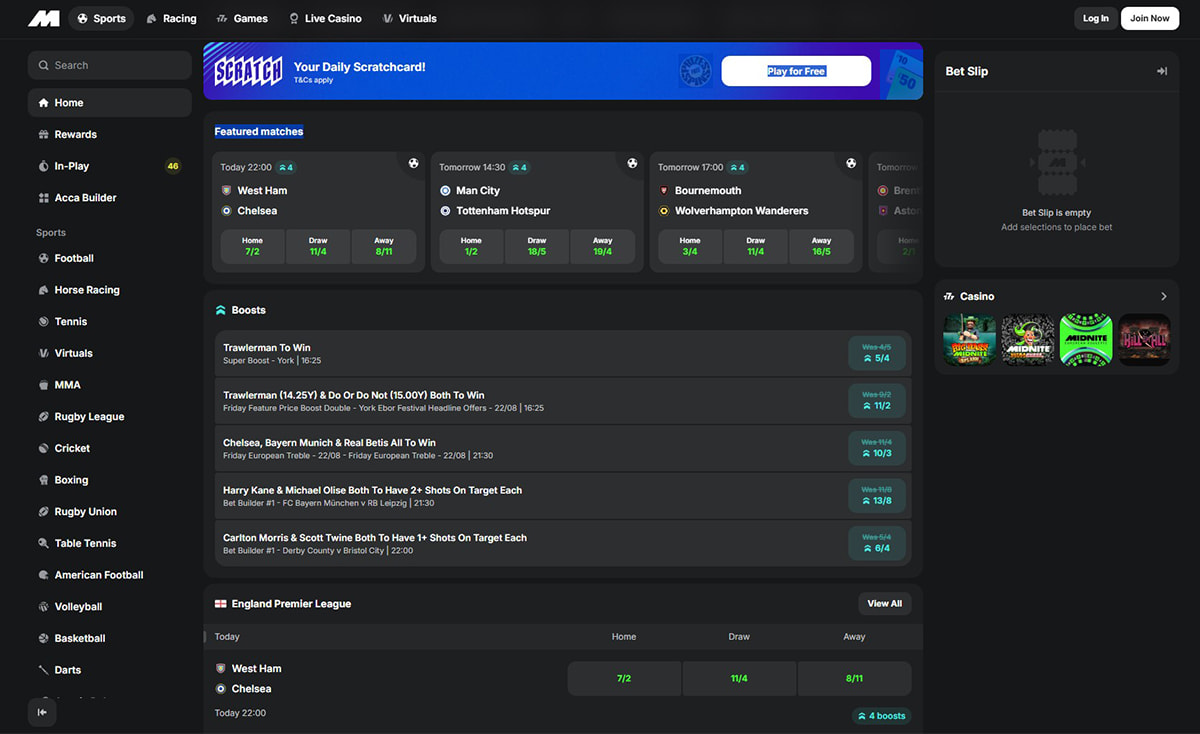Viewport: 1200px width, 734px height.
Task: Select 8/11 away in Premier League row
Action: [x=854, y=678]
